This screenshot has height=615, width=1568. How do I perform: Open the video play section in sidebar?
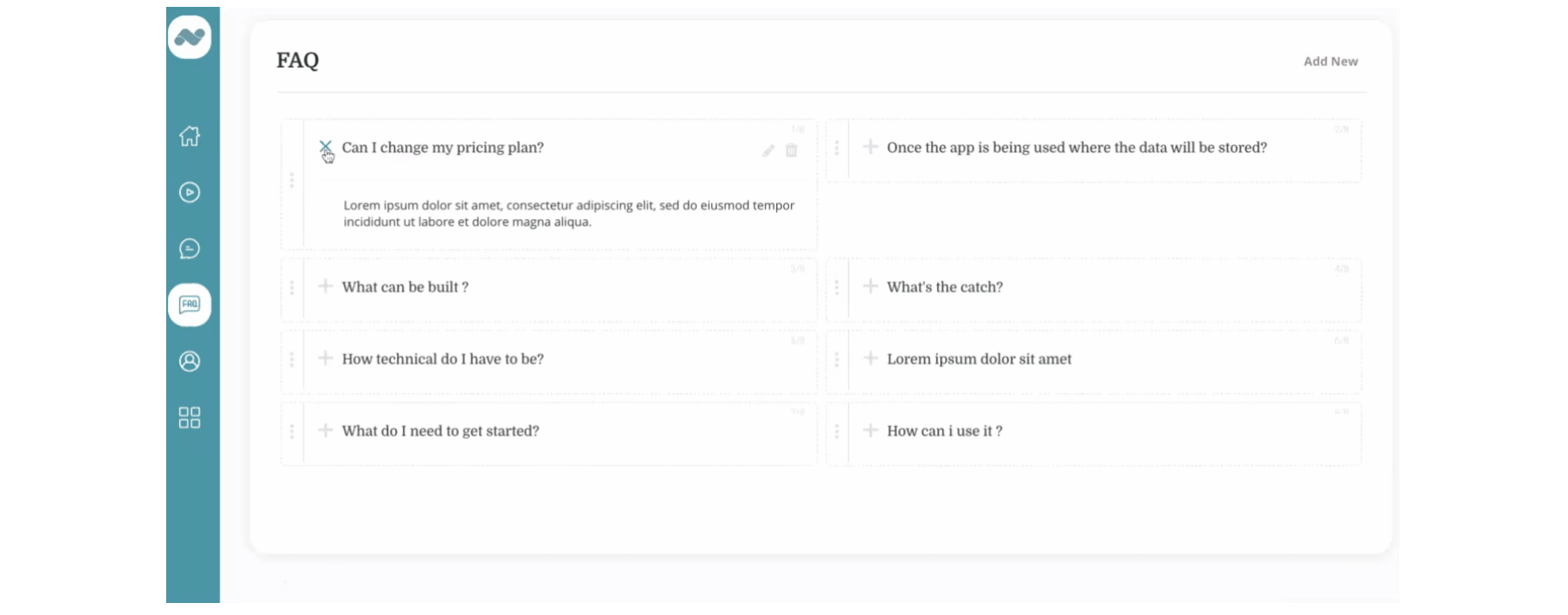pos(189,193)
